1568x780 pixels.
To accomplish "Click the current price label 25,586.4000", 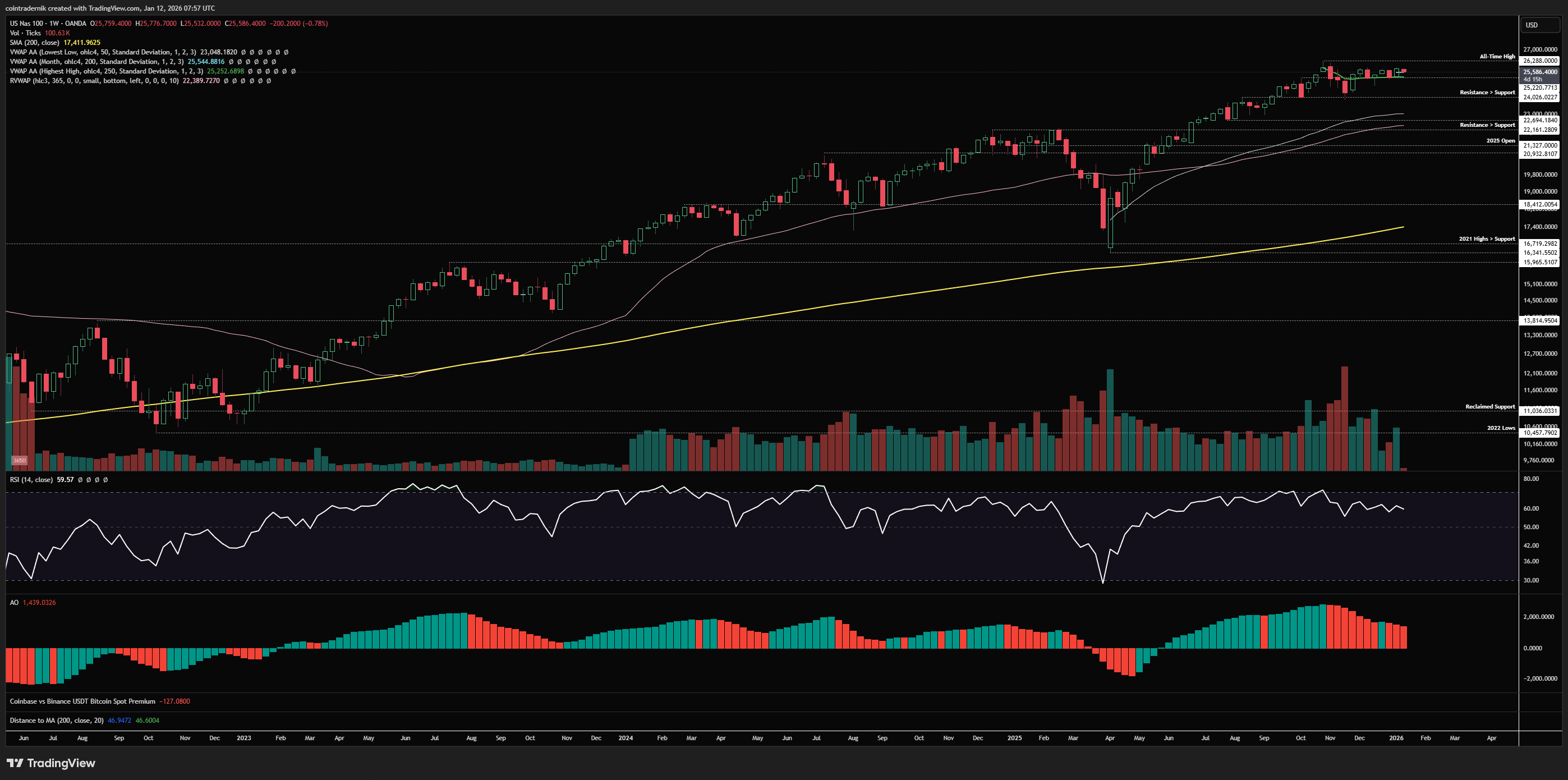I will pyautogui.click(x=1540, y=72).
